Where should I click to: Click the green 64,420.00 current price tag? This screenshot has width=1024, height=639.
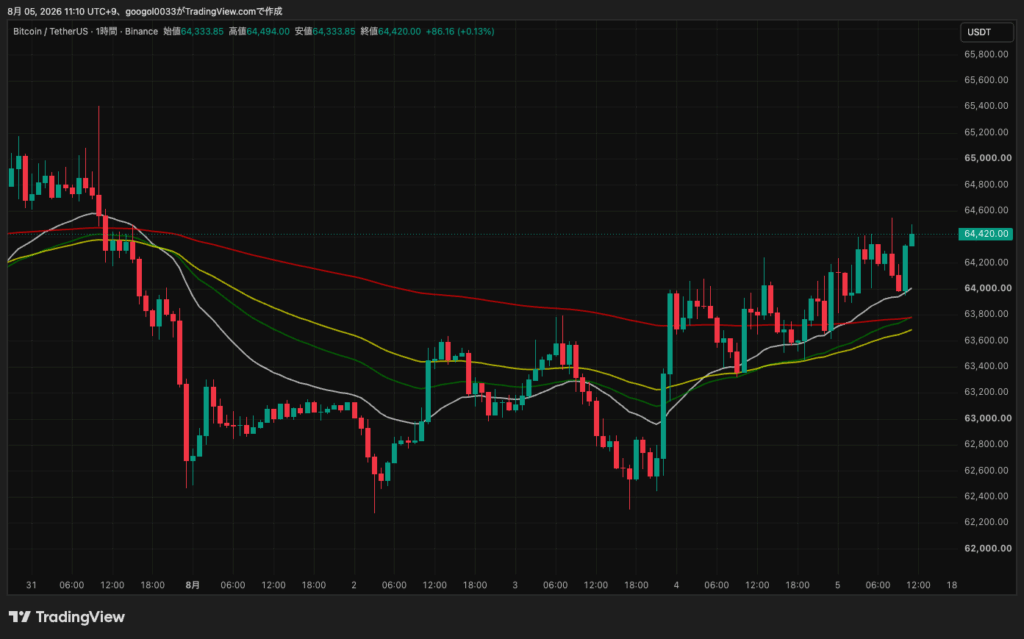tap(985, 234)
